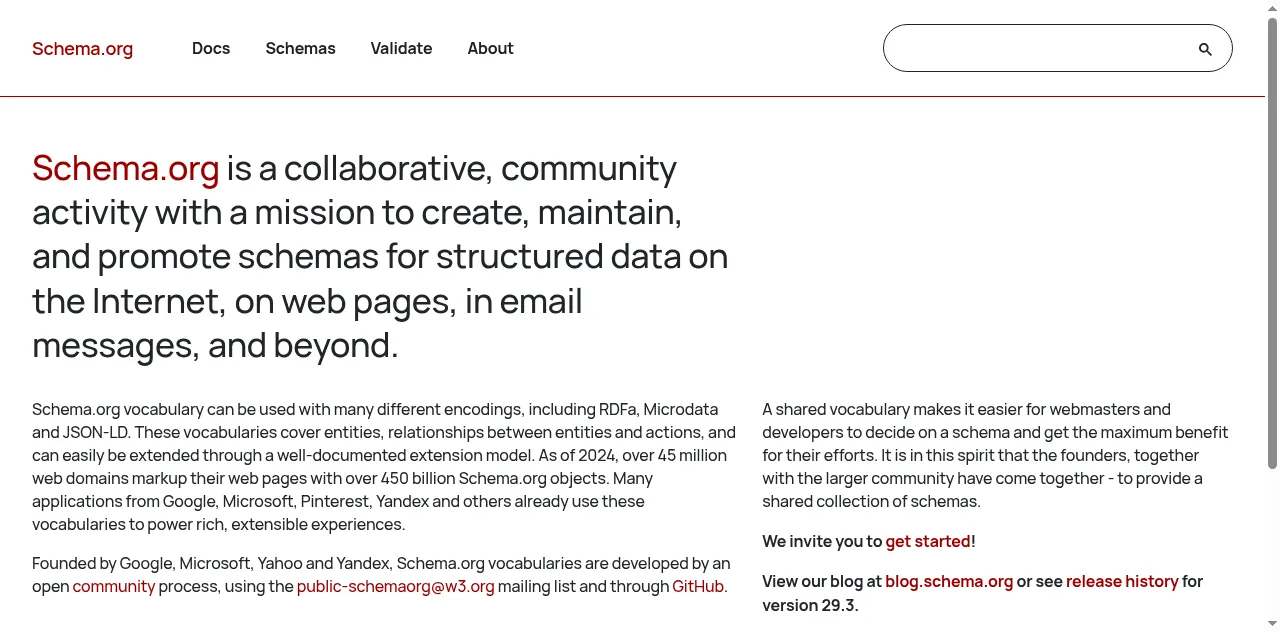The height and width of the screenshot is (633, 1280).
Task: Visit the GitHub link
Action: pyautogui.click(x=698, y=586)
